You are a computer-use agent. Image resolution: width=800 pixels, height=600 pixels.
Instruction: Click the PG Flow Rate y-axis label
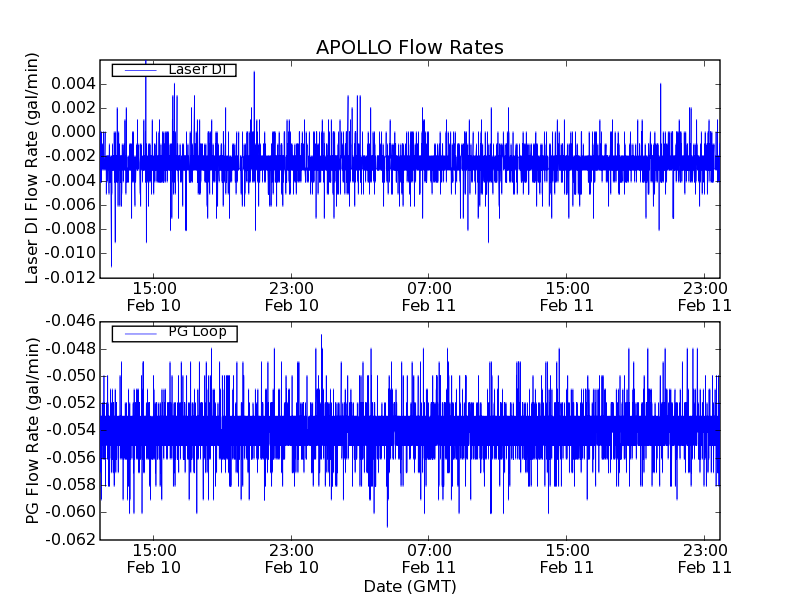[x=33, y=430]
